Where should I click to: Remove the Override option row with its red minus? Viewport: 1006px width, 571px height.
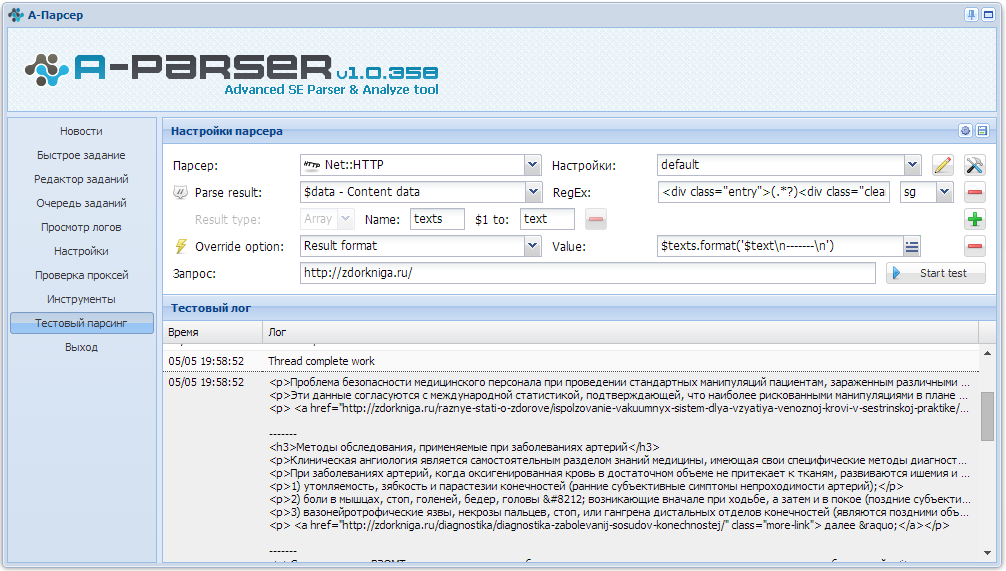coord(975,246)
